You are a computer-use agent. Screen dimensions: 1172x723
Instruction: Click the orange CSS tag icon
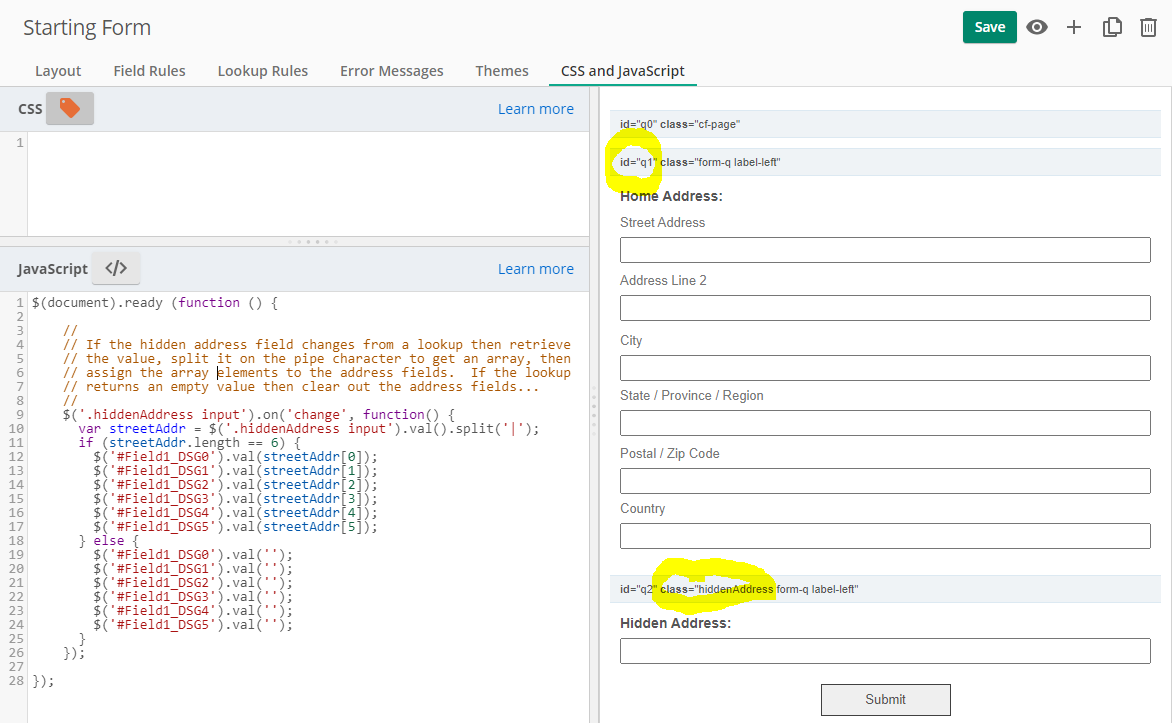pos(70,108)
